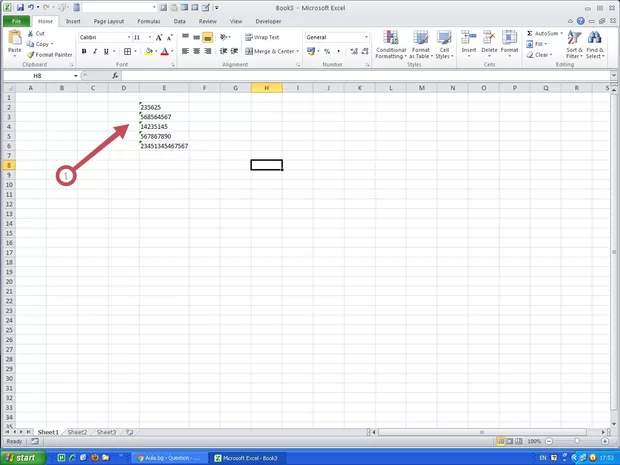Viewport: 620px width, 465px height.
Task: Click the Windows Start button
Action: tap(20, 457)
